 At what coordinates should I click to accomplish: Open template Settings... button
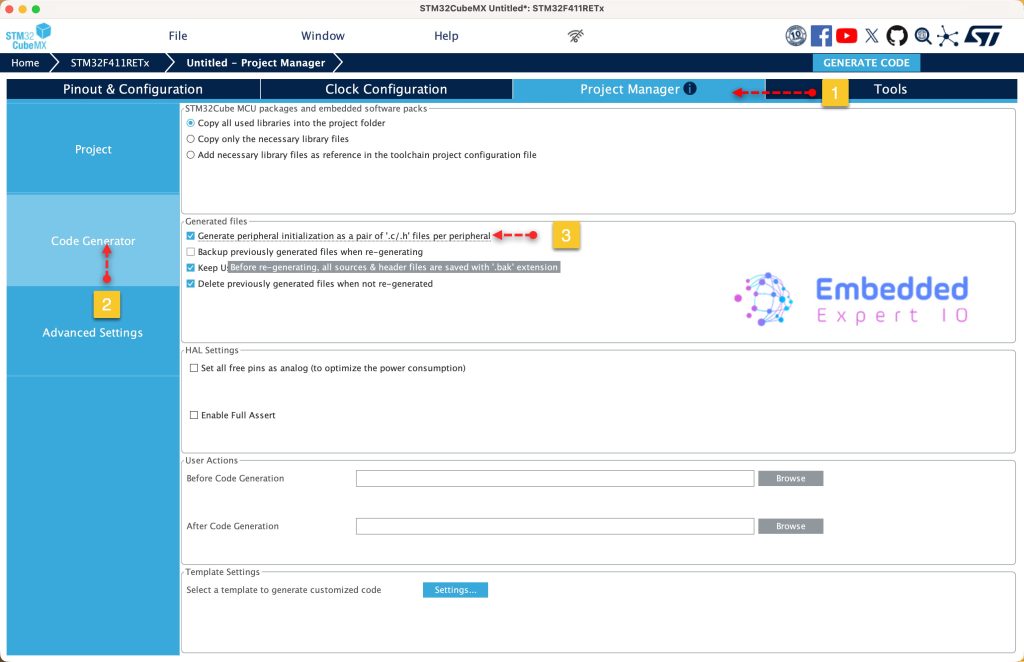pyautogui.click(x=455, y=590)
